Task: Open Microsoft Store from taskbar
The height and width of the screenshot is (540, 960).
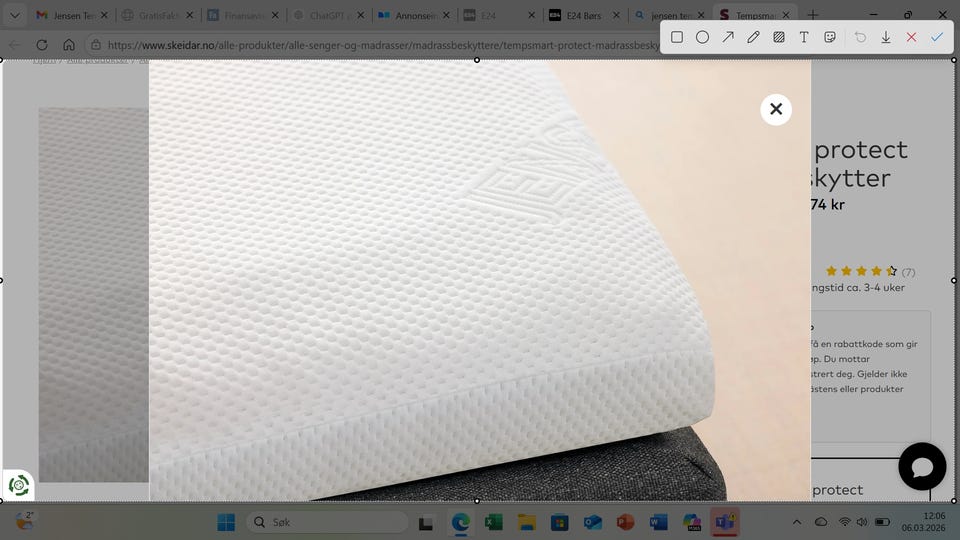Action: point(560,522)
